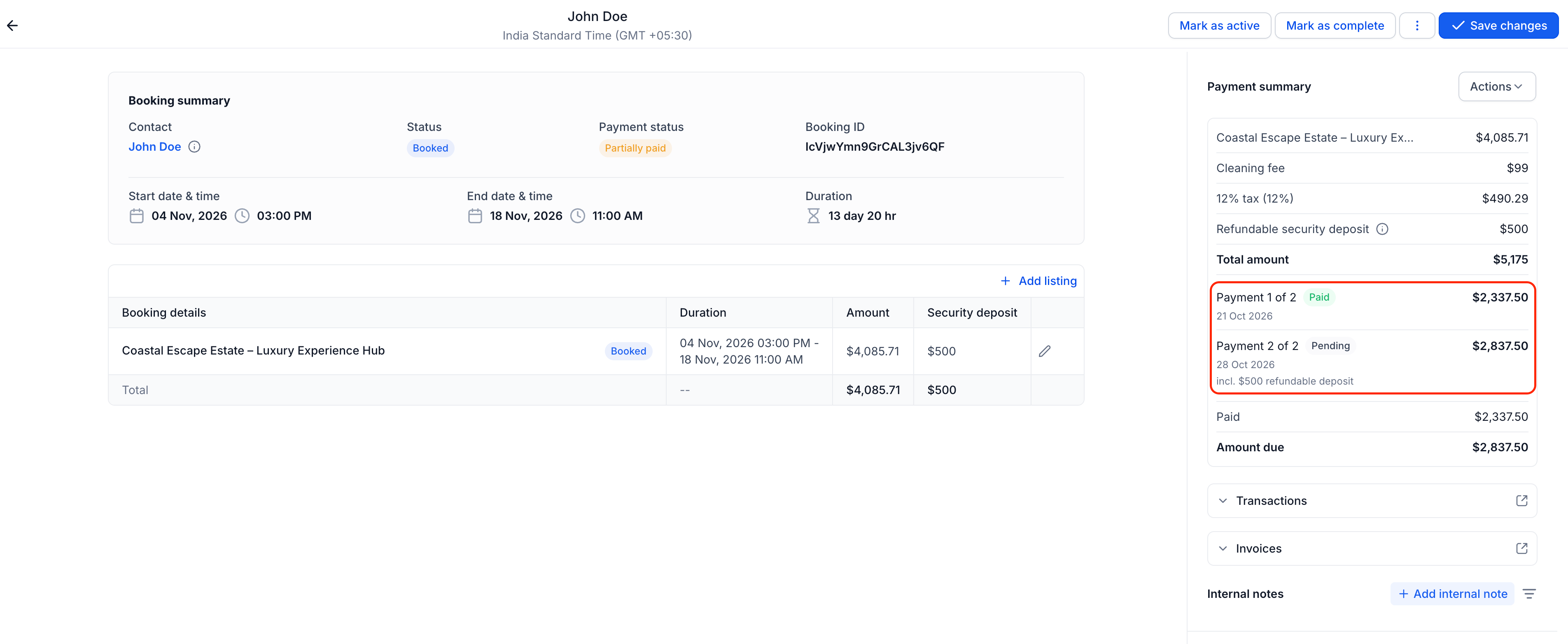
Task: Open Transactions in external view
Action: pos(1522,500)
